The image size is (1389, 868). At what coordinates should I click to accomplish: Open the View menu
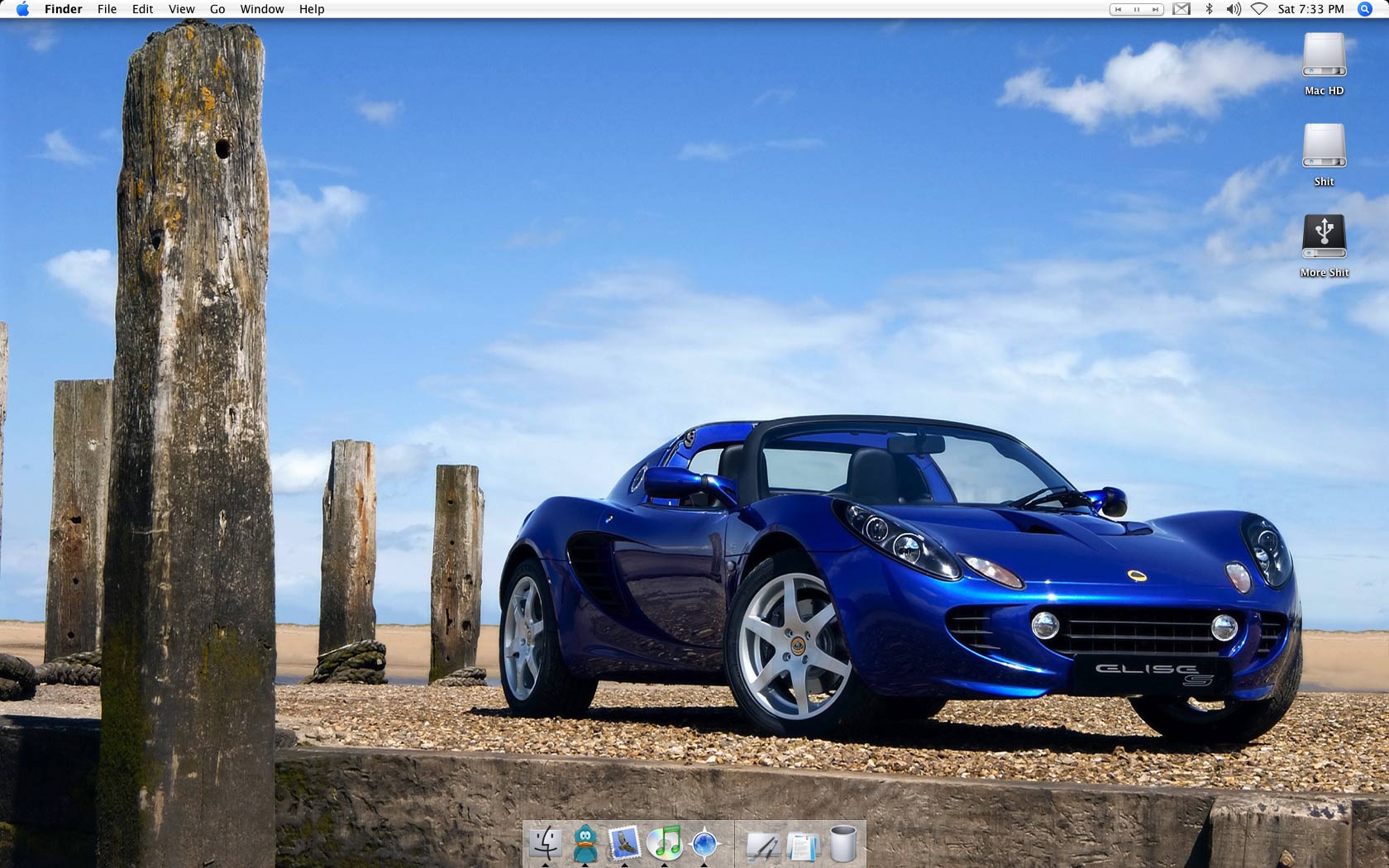click(x=182, y=9)
